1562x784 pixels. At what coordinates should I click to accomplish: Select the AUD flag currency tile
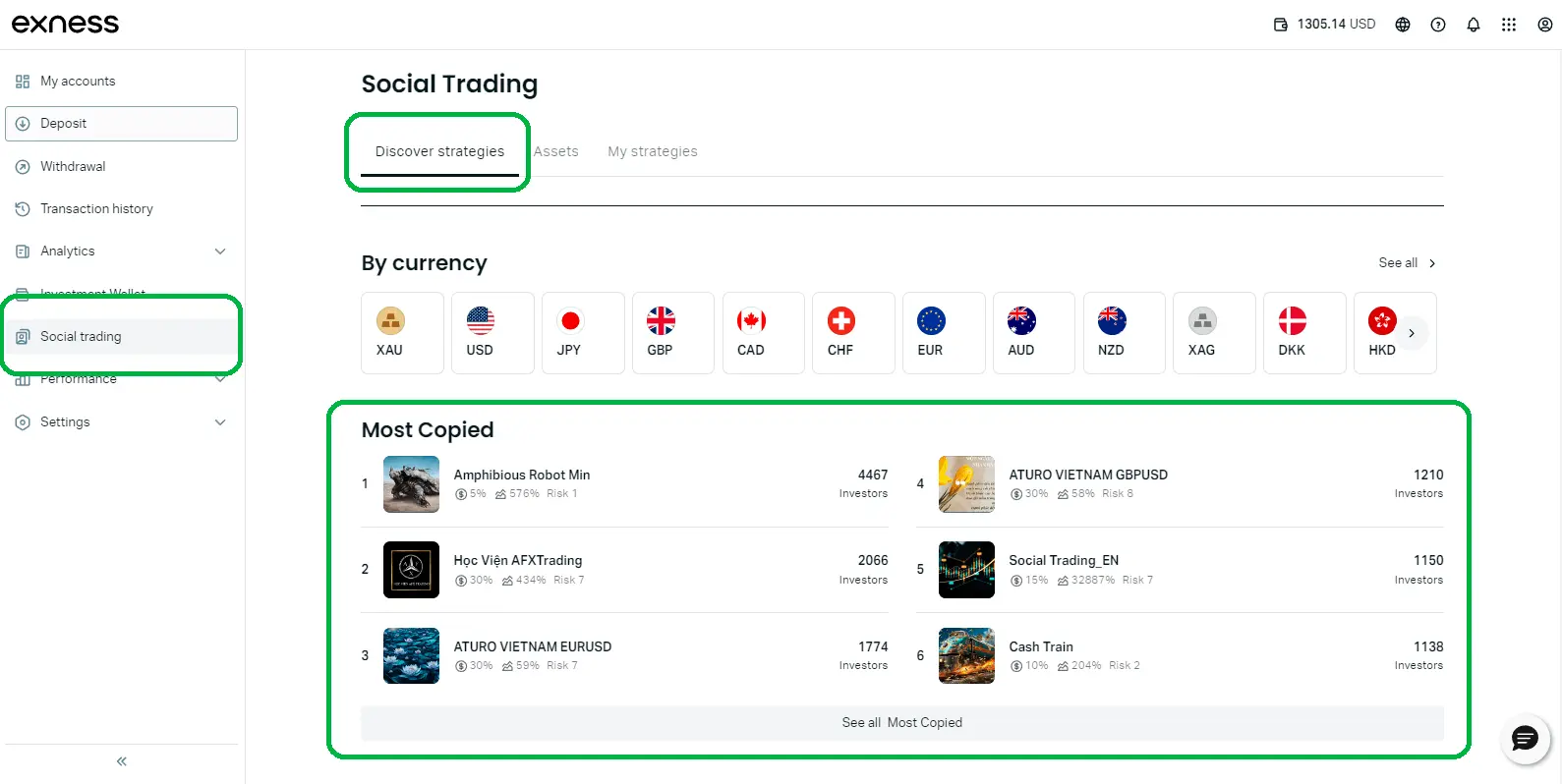(1034, 333)
